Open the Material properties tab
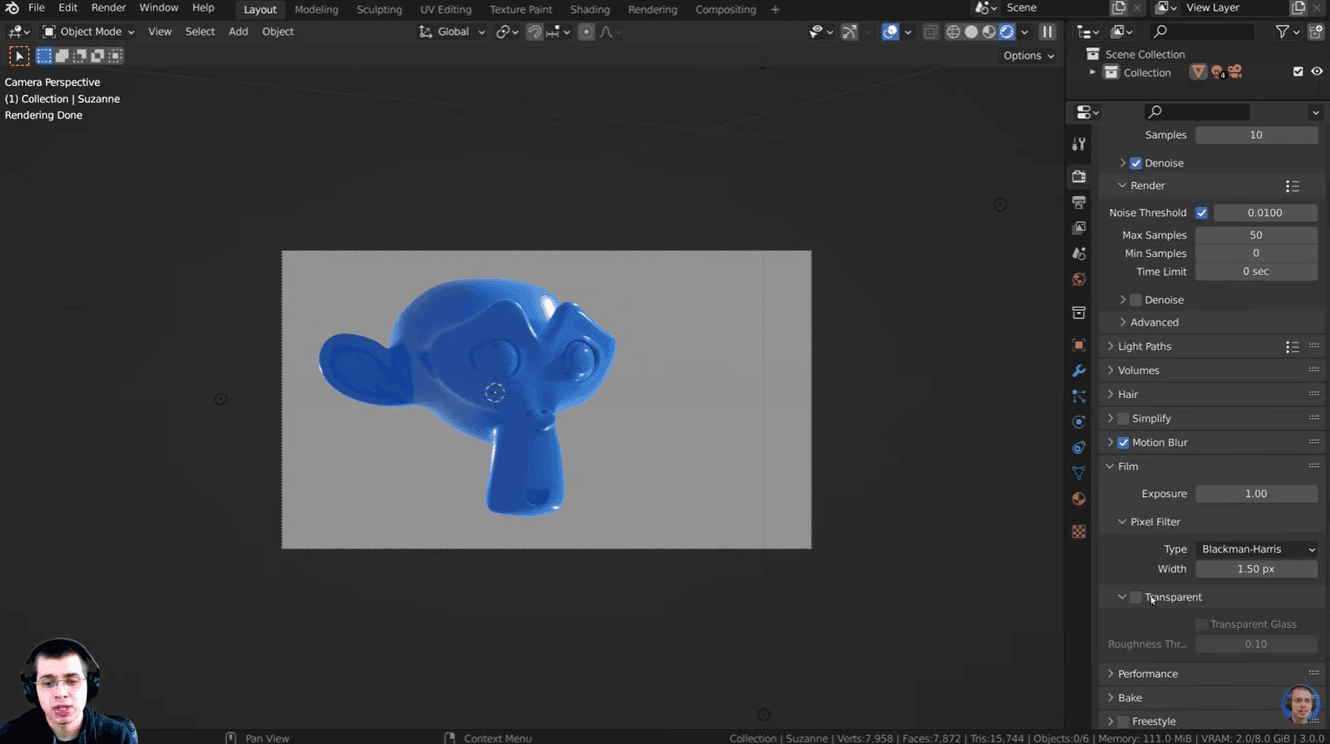1330x744 pixels. tap(1078, 499)
